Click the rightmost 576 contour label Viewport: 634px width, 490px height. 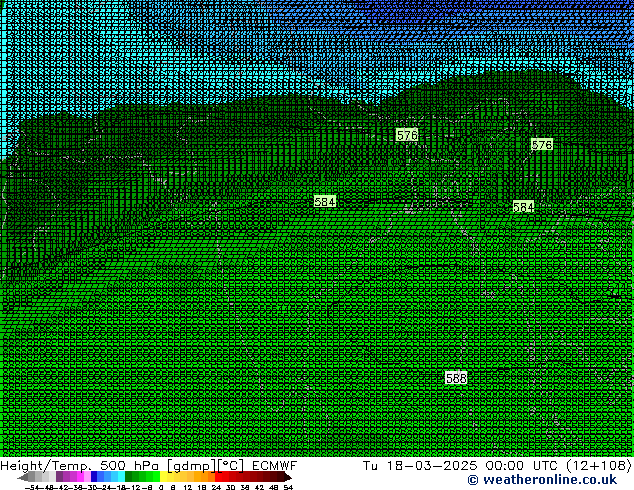(542, 145)
